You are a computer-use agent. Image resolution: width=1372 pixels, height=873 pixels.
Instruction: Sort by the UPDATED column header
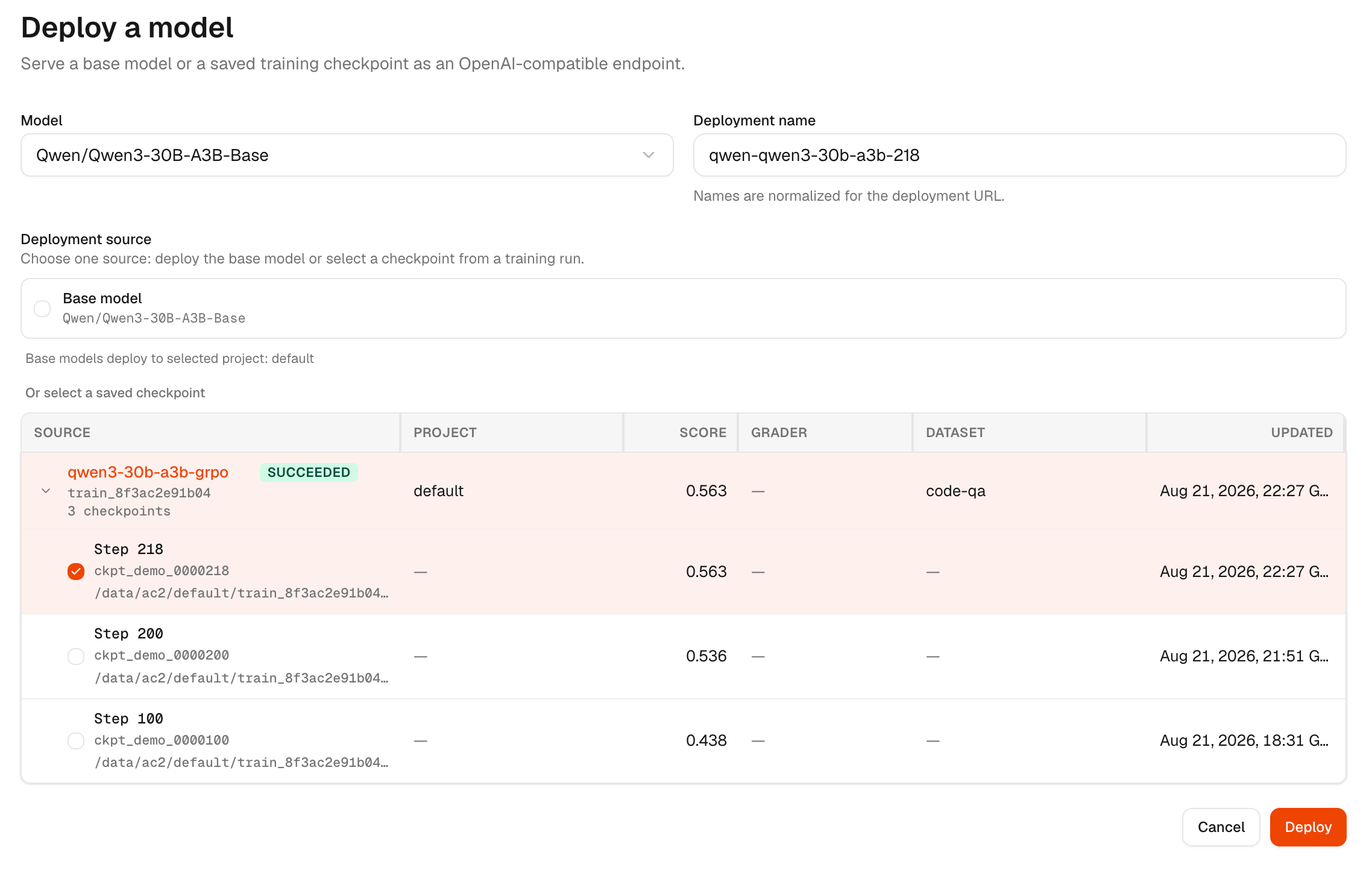(x=1301, y=432)
